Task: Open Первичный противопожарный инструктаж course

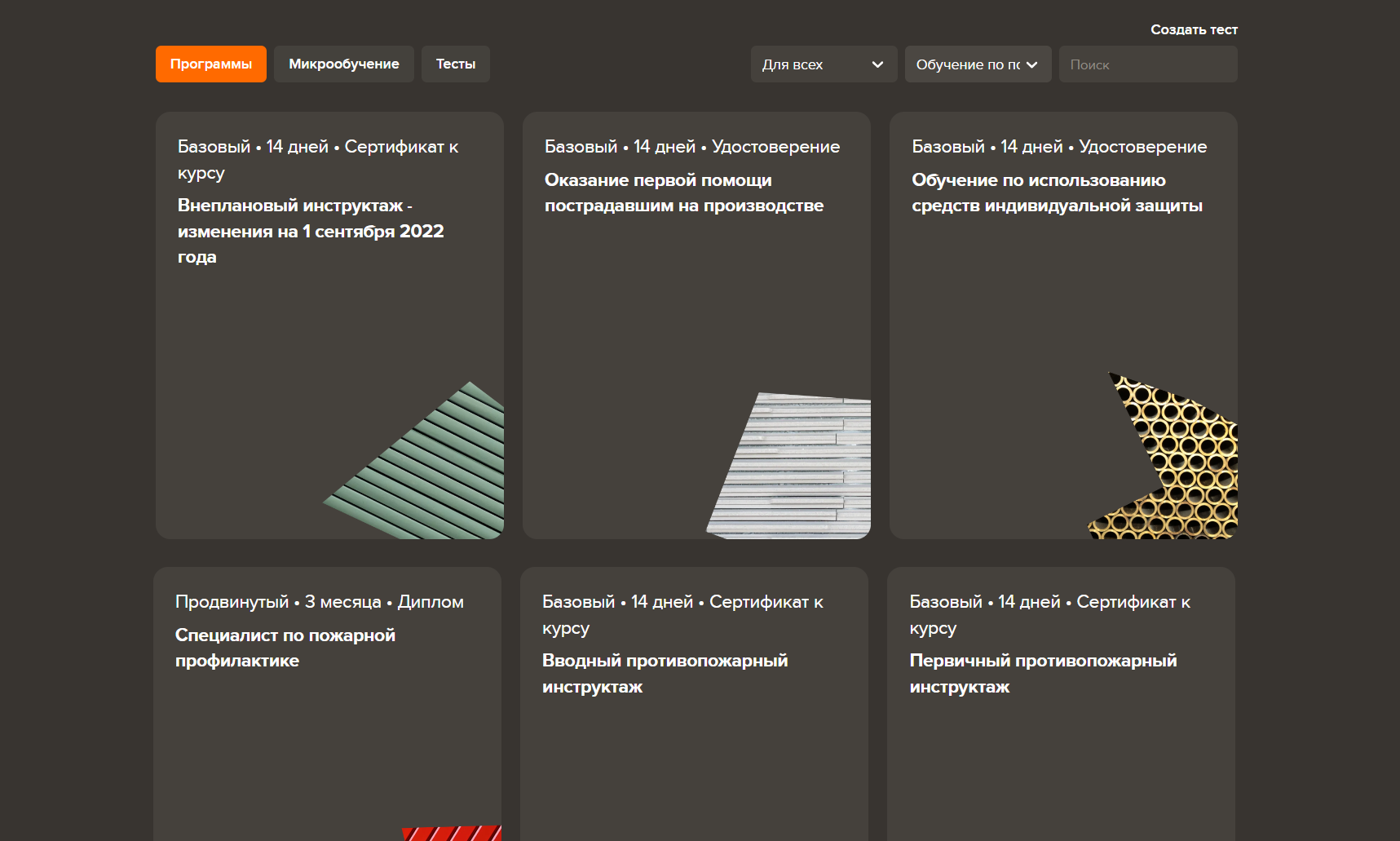Action: pos(1042,673)
